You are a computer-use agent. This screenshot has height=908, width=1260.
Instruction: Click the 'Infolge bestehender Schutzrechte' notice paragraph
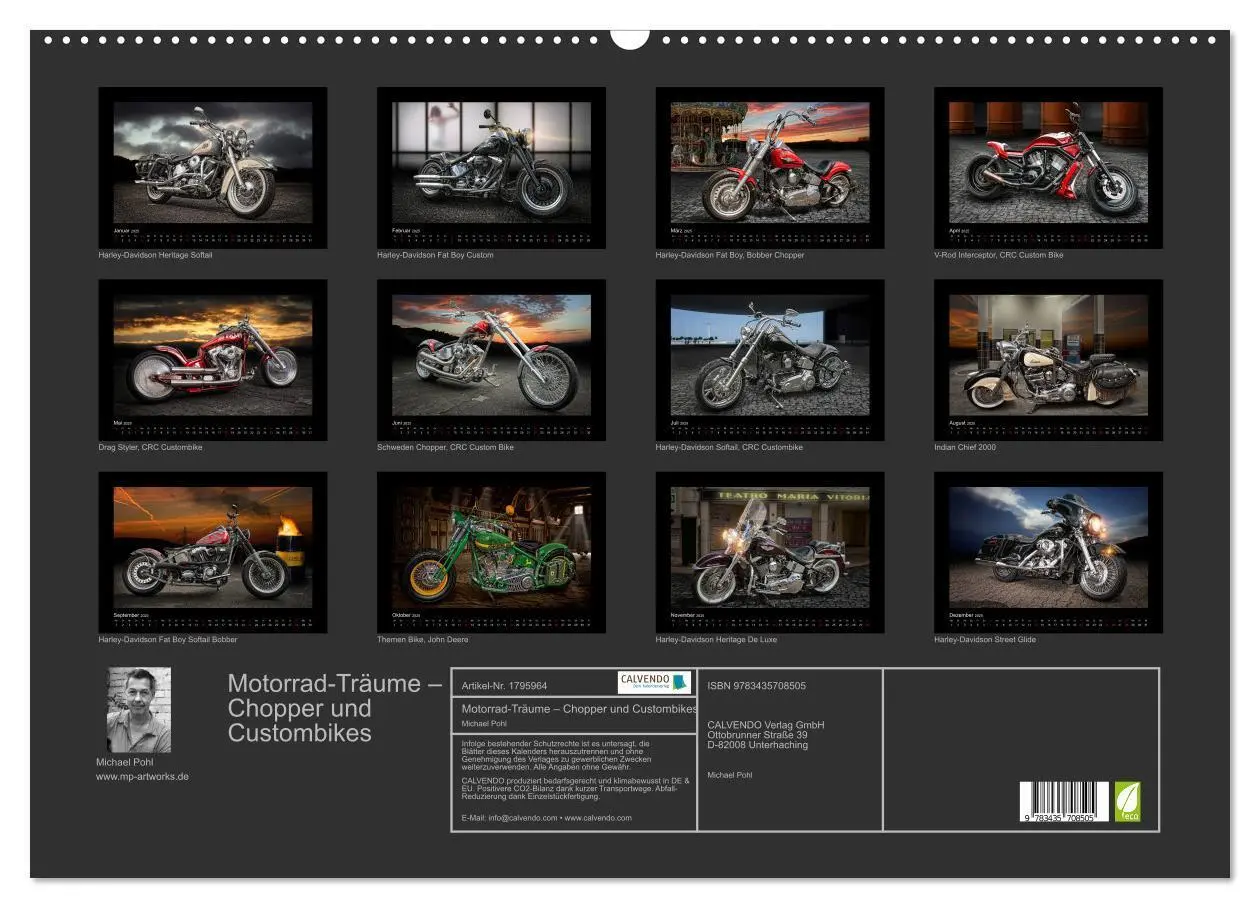coord(557,755)
